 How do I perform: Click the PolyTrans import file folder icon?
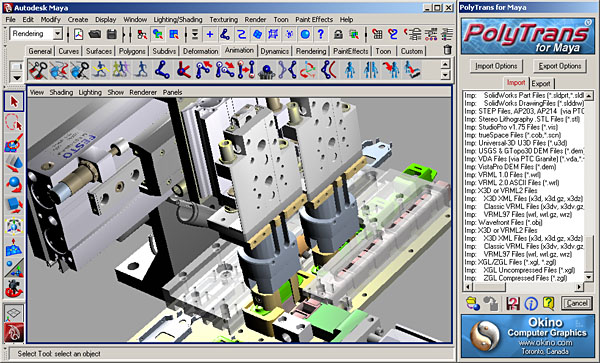coord(473,303)
